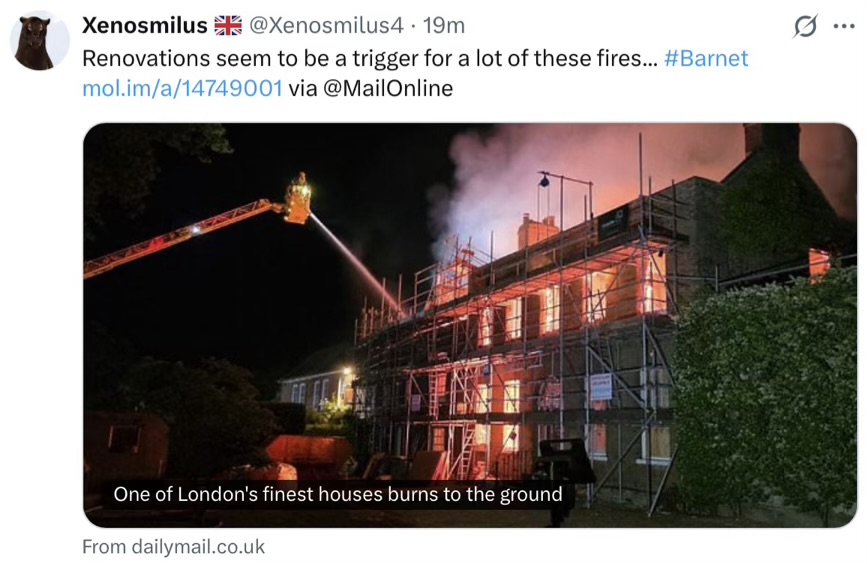The width and height of the screenshot is (867, 564).
Task: Open the @Xenosmilus4 handle
Action: pos(326,25)
